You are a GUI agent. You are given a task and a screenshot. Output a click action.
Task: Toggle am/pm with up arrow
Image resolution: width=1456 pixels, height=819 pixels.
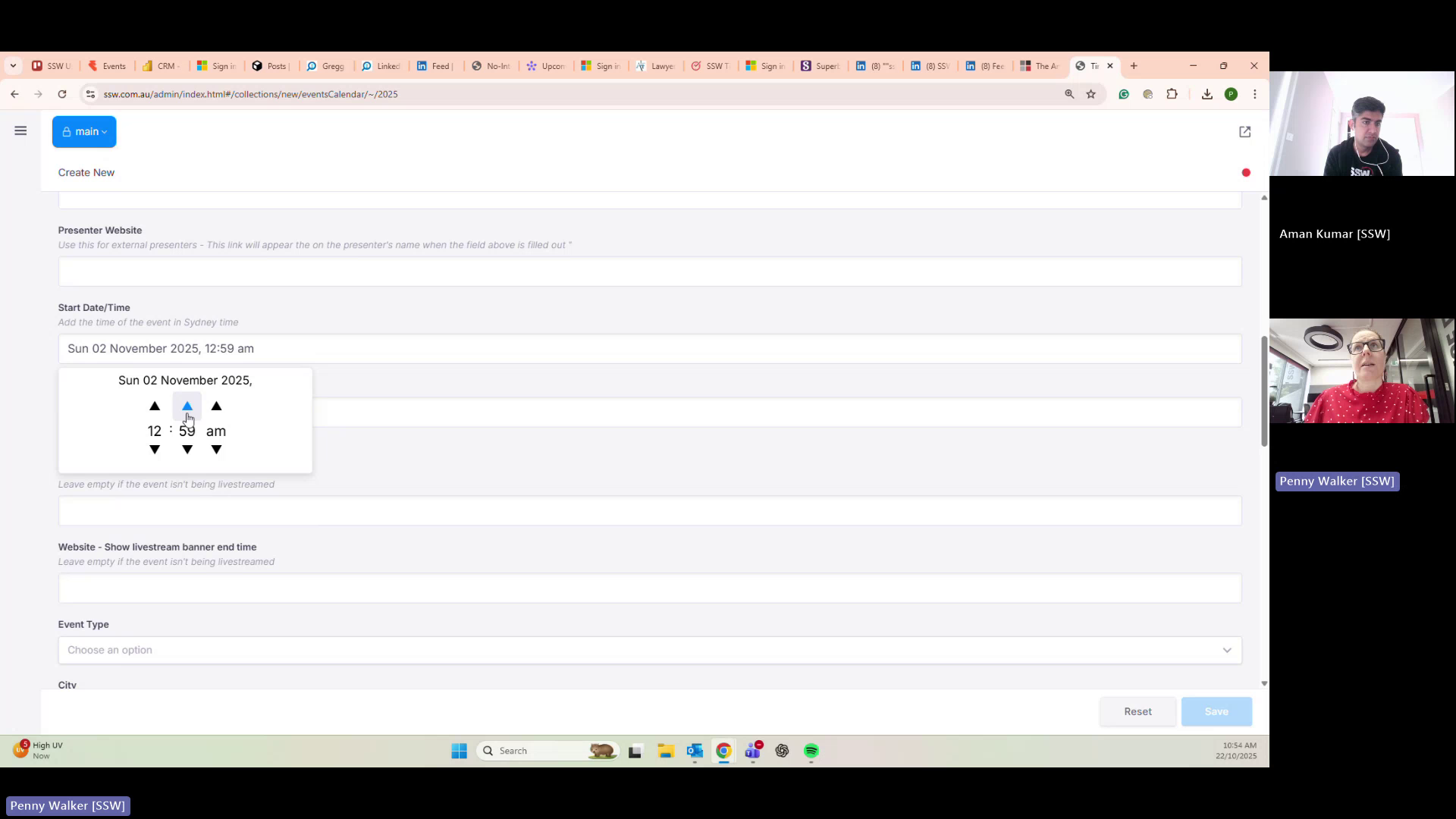[216, 406]
